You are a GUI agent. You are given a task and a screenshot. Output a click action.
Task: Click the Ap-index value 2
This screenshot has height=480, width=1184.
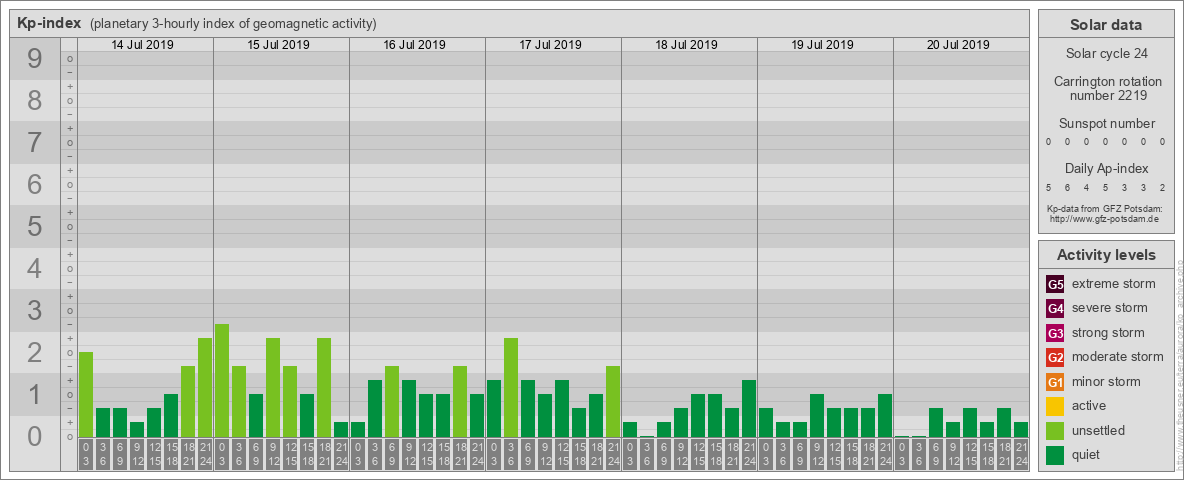coord(1162,188)
